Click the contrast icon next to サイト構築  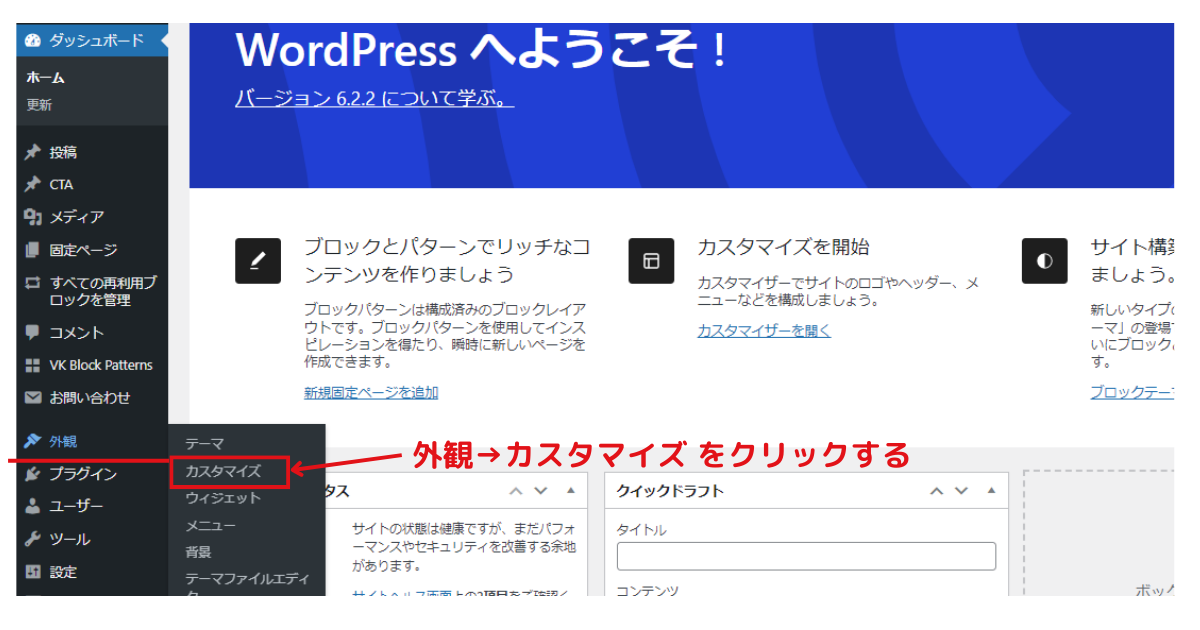point(1044,260)
